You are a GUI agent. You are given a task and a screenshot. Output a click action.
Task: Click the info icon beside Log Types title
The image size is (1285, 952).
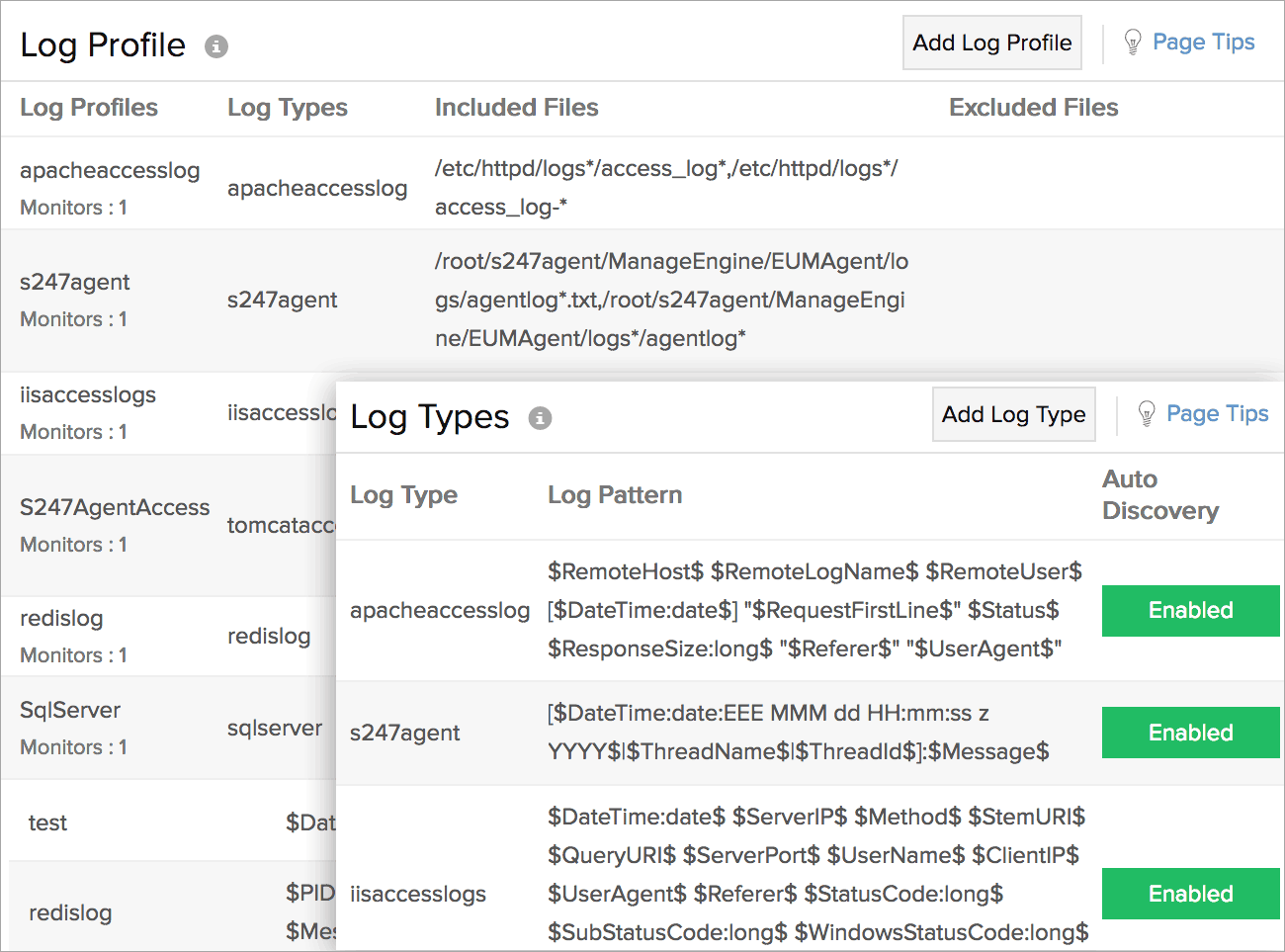coord(540,418)
